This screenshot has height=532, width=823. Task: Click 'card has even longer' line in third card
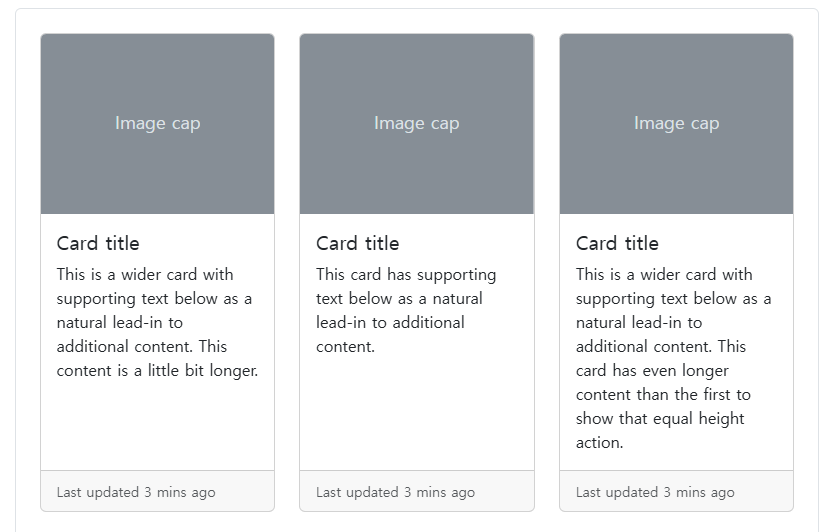[x=652, y=371]
